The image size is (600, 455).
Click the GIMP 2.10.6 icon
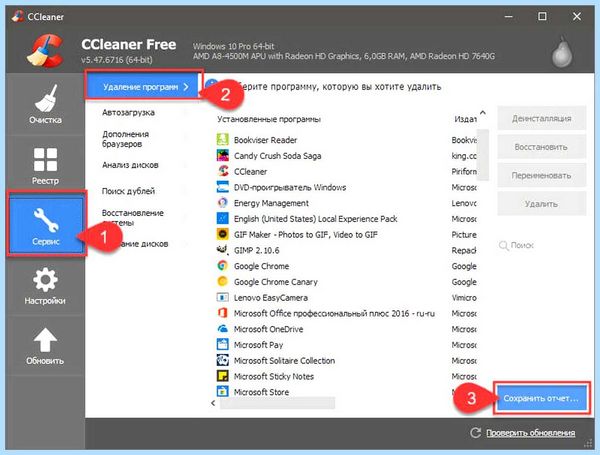pos(222,250)
